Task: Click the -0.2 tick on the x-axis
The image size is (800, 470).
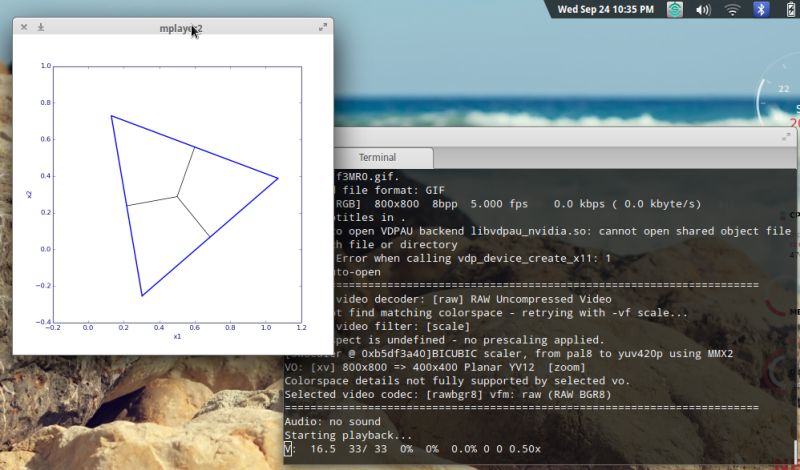Action: (x=53, y=328)
